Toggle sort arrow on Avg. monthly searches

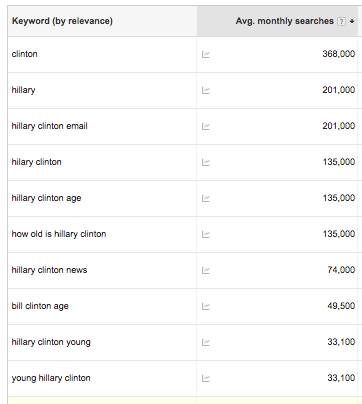352,22
